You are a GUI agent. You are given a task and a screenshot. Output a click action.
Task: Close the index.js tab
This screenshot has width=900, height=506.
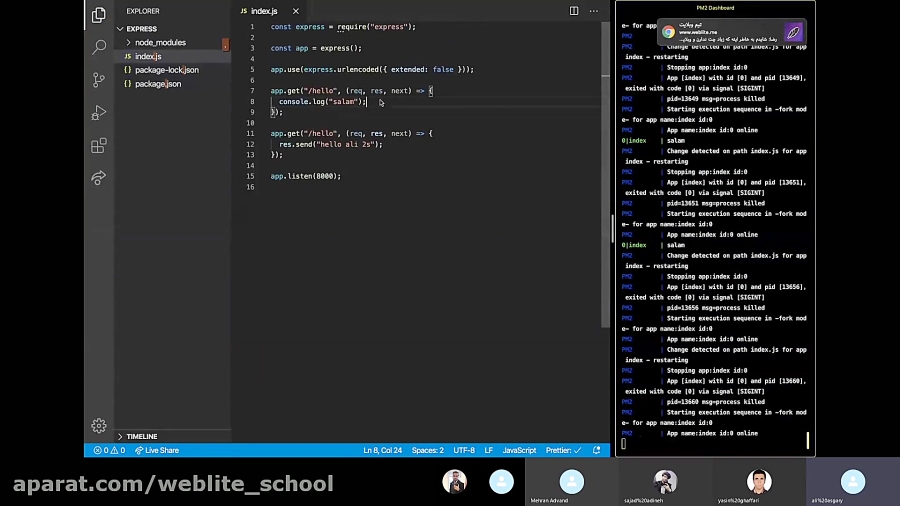point(296,11)
